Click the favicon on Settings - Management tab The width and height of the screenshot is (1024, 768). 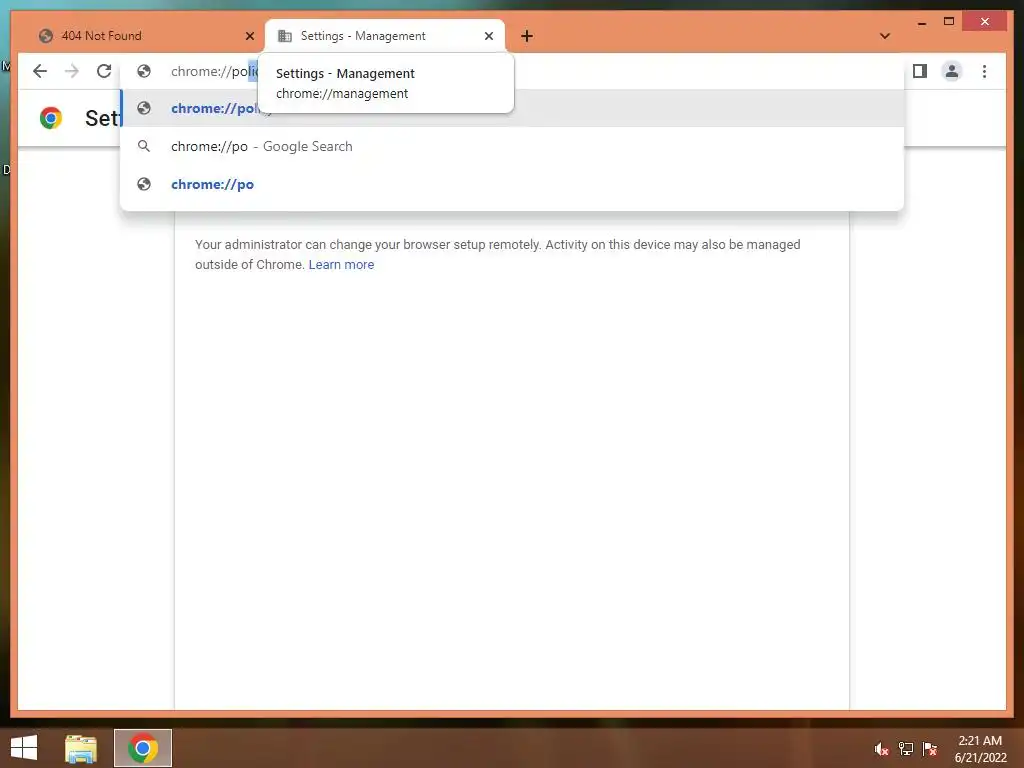(285, 36)
